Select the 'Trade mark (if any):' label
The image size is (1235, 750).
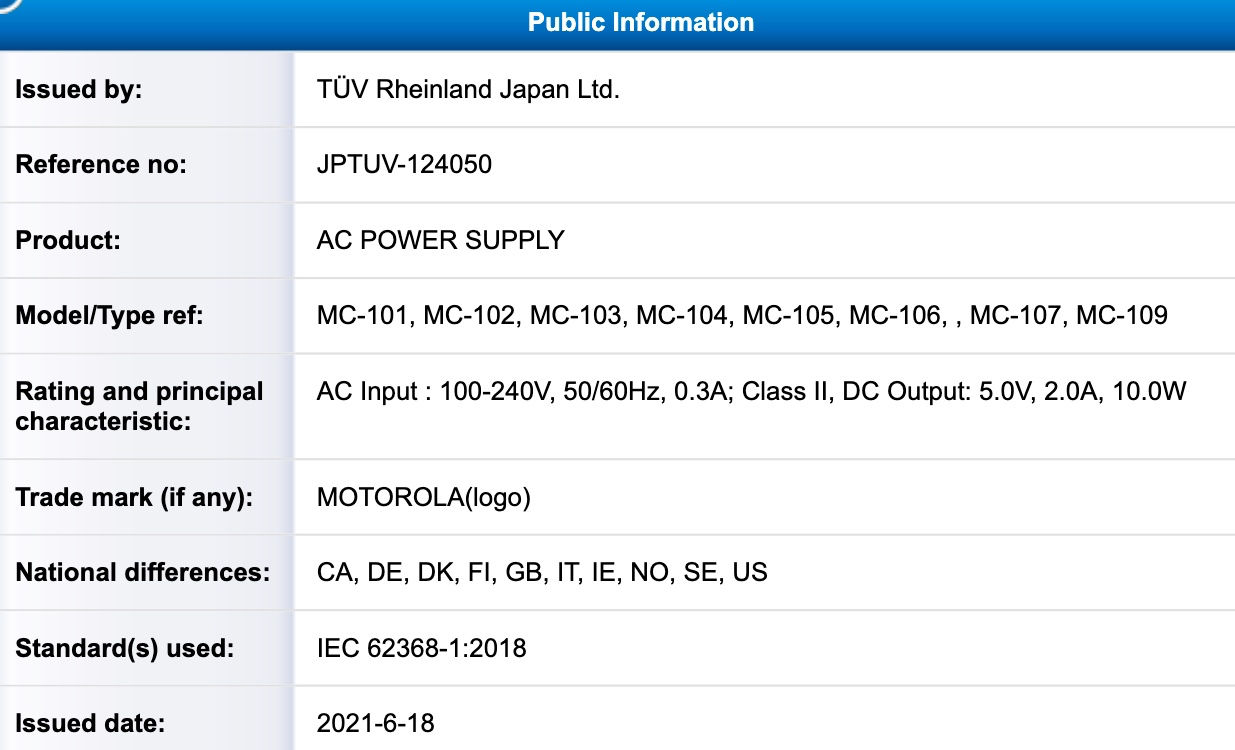click(x=133, y=497)
